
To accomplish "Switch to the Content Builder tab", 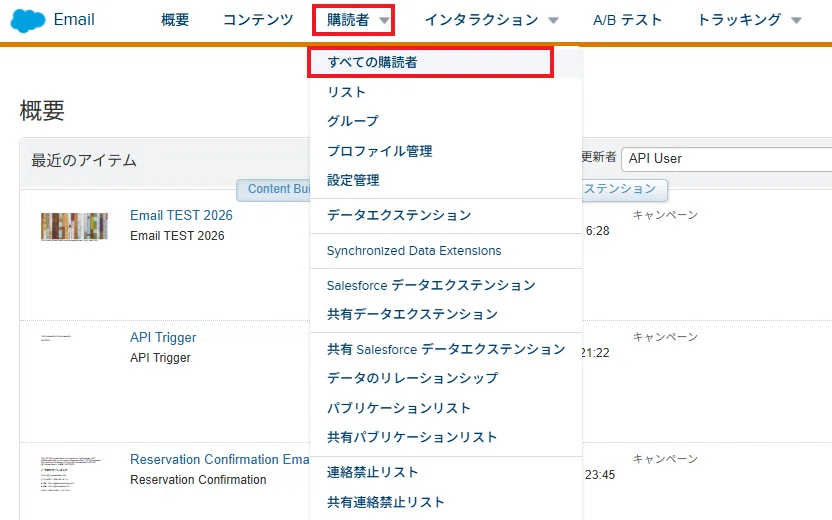I will [x=274, y=189].
